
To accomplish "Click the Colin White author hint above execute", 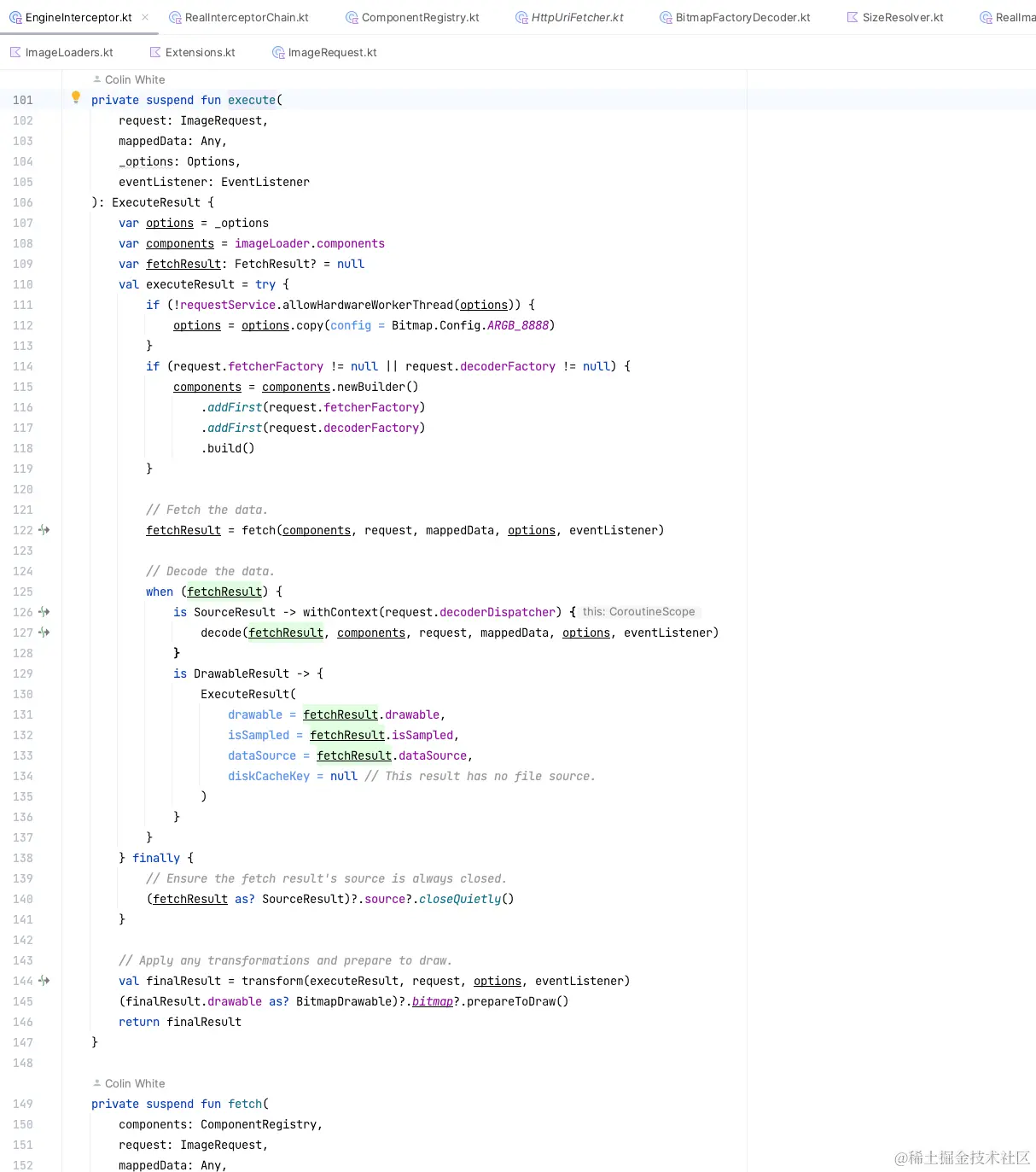I will point(129,79).
